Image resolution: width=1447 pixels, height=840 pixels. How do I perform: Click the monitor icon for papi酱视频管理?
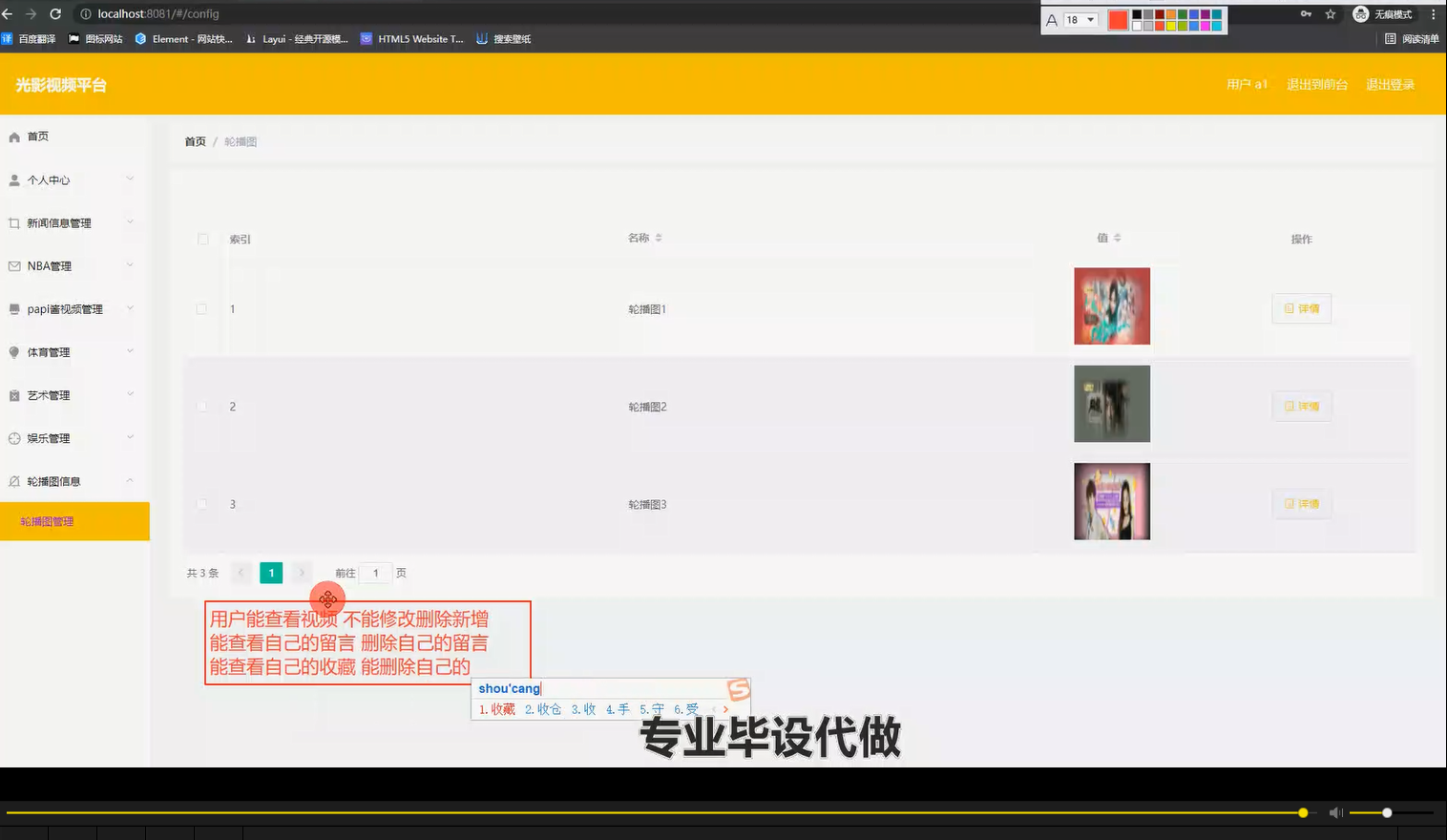coord(13,308)
